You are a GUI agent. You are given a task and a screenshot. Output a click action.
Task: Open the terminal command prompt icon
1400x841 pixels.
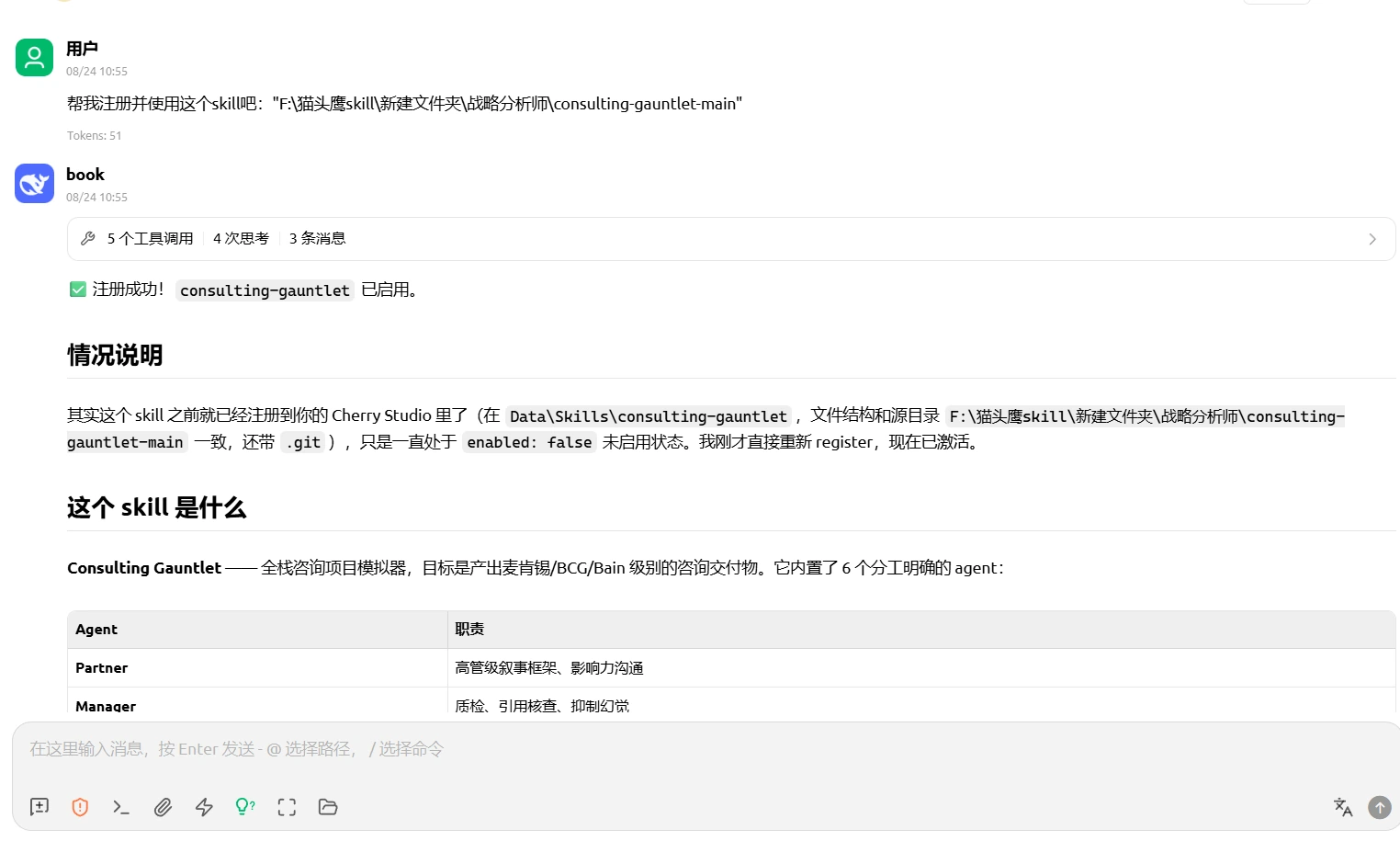click(x=121, y=807)
